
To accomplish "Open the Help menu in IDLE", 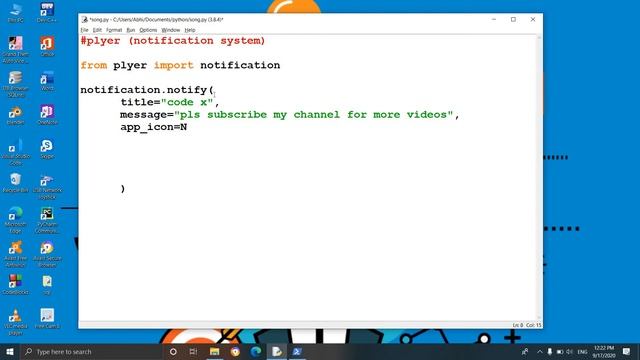I will coord(190,30).
